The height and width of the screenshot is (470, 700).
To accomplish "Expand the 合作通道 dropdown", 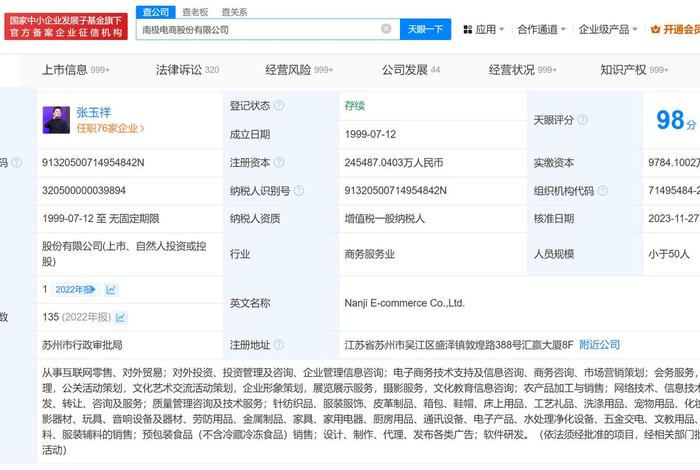I will (x=541, y=29).
